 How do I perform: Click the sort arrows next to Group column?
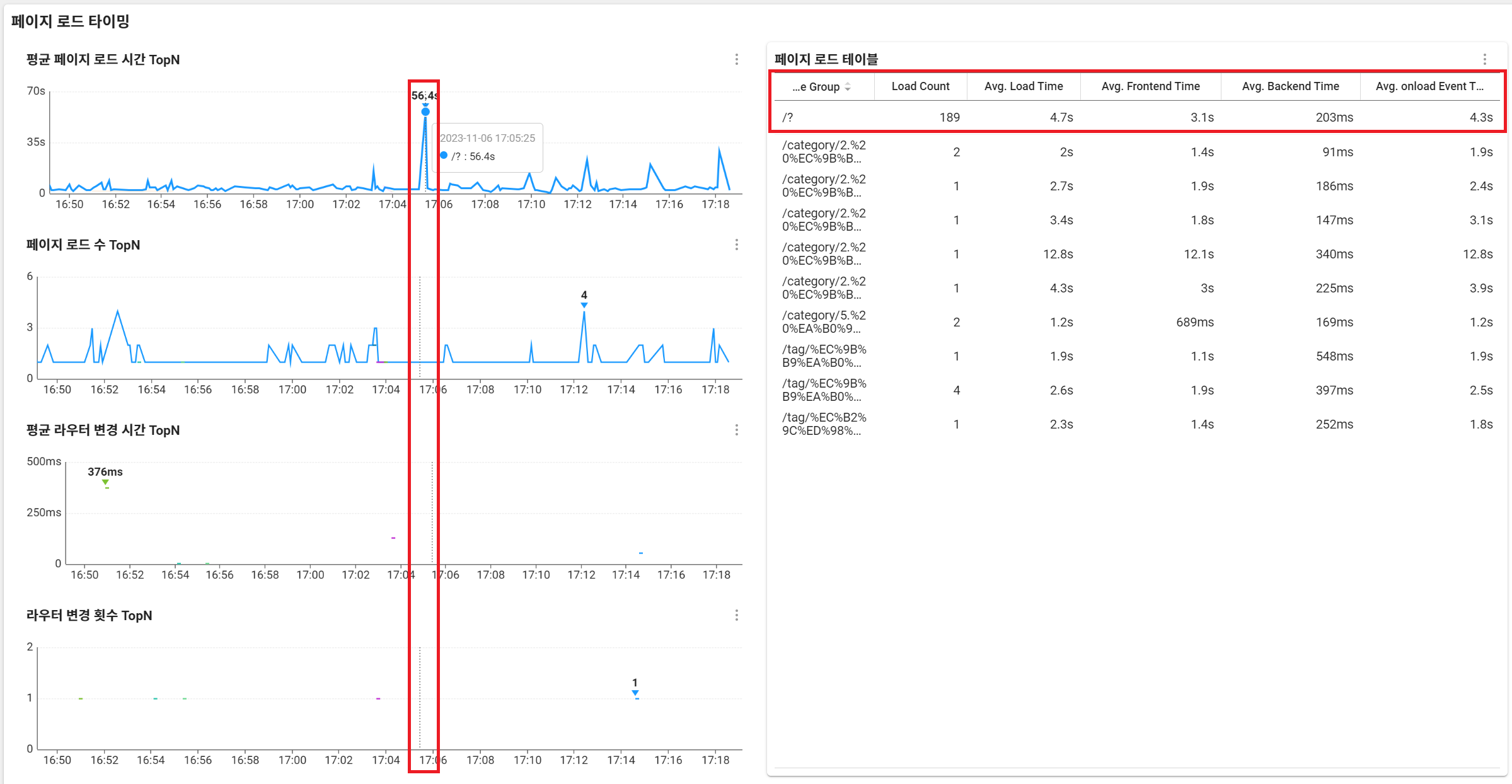848,87
